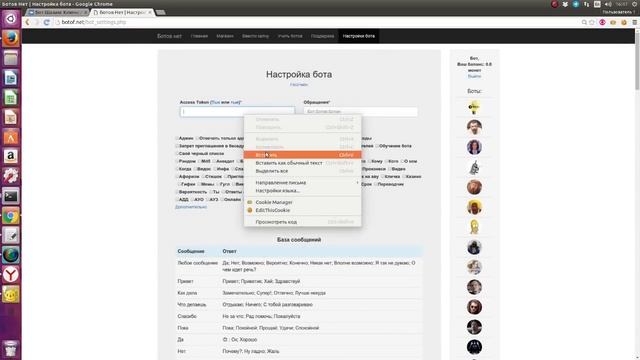Focus the Access Token input field
The height and width of the screenshot is (360, 640).
[237, 111]
